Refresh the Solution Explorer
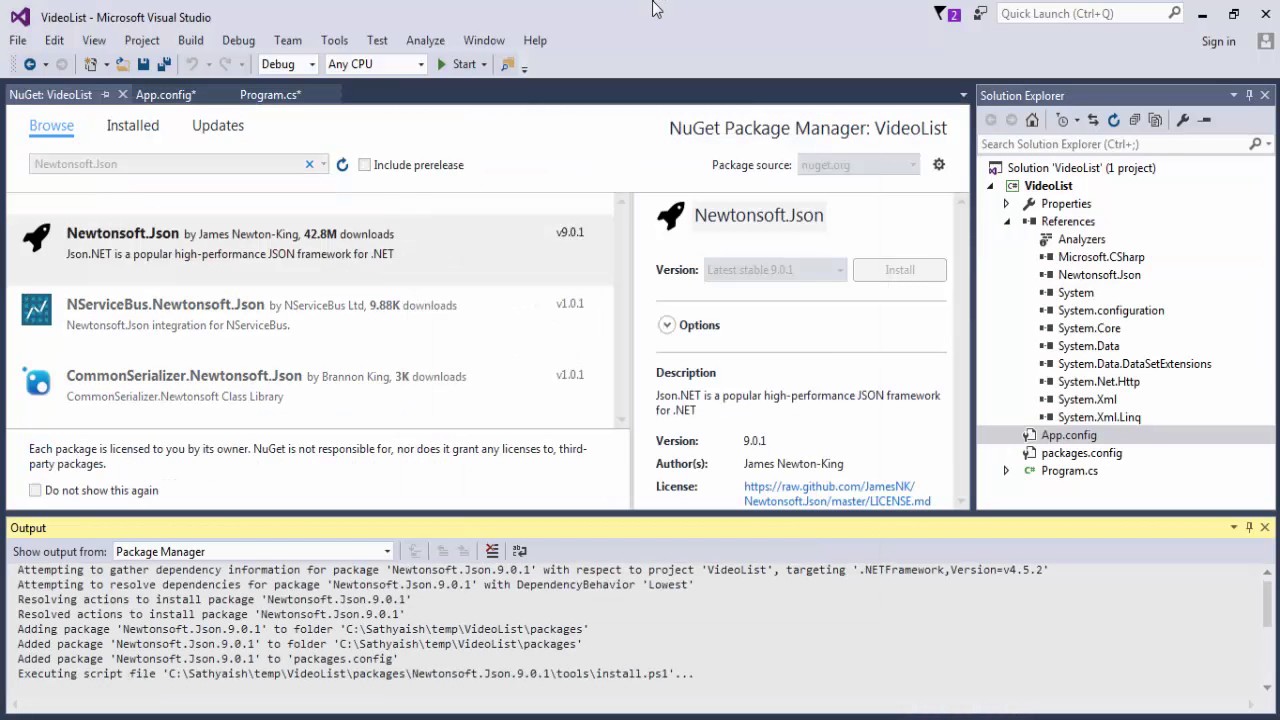This screenshot has width=1280, height=720. (1113, 120)
